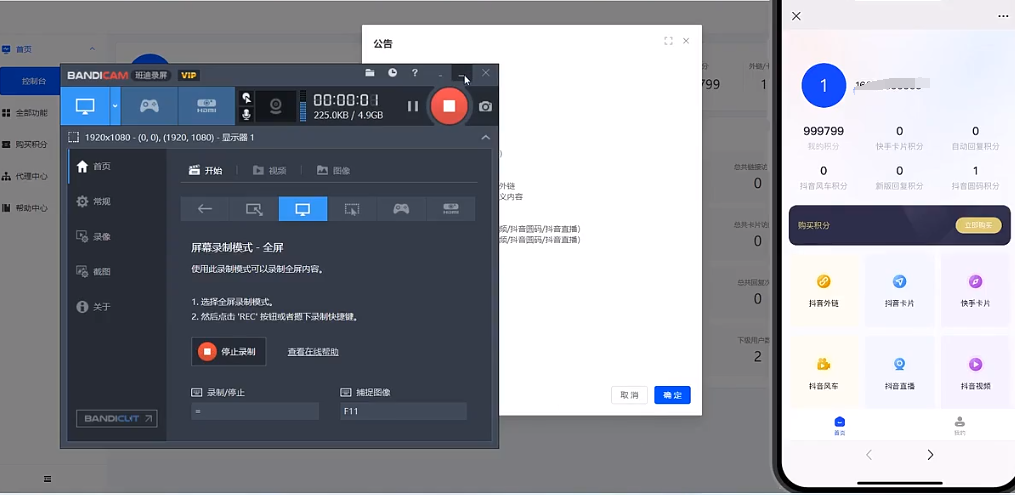Open 关于 in Bandicam sidebar
Viewport: 1015px width, 495px height.
(x=93, y=307)
